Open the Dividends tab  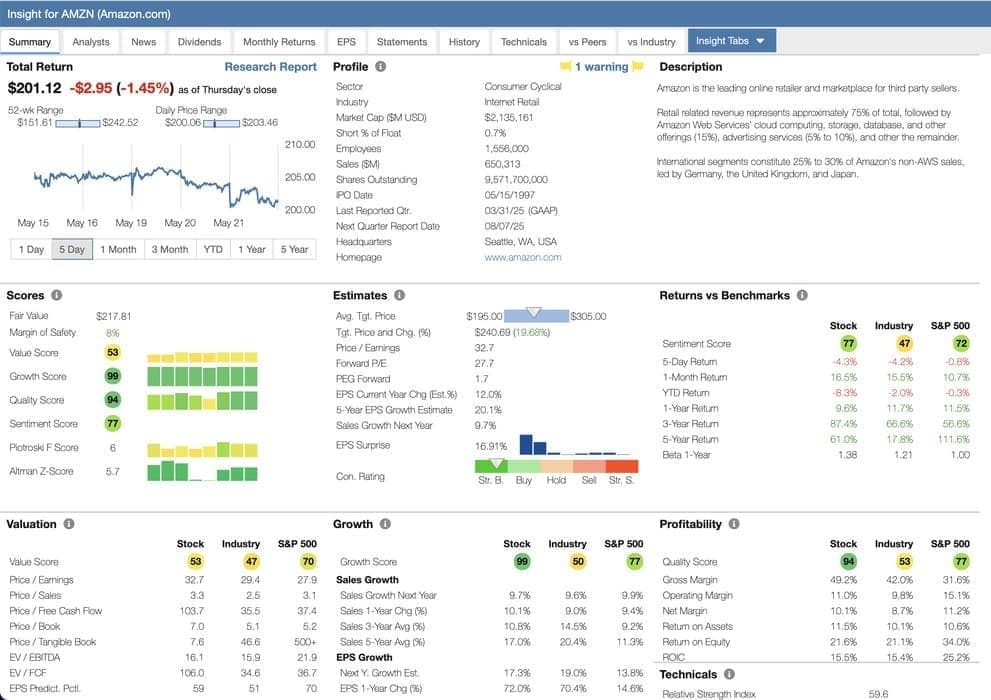point(199,42)
